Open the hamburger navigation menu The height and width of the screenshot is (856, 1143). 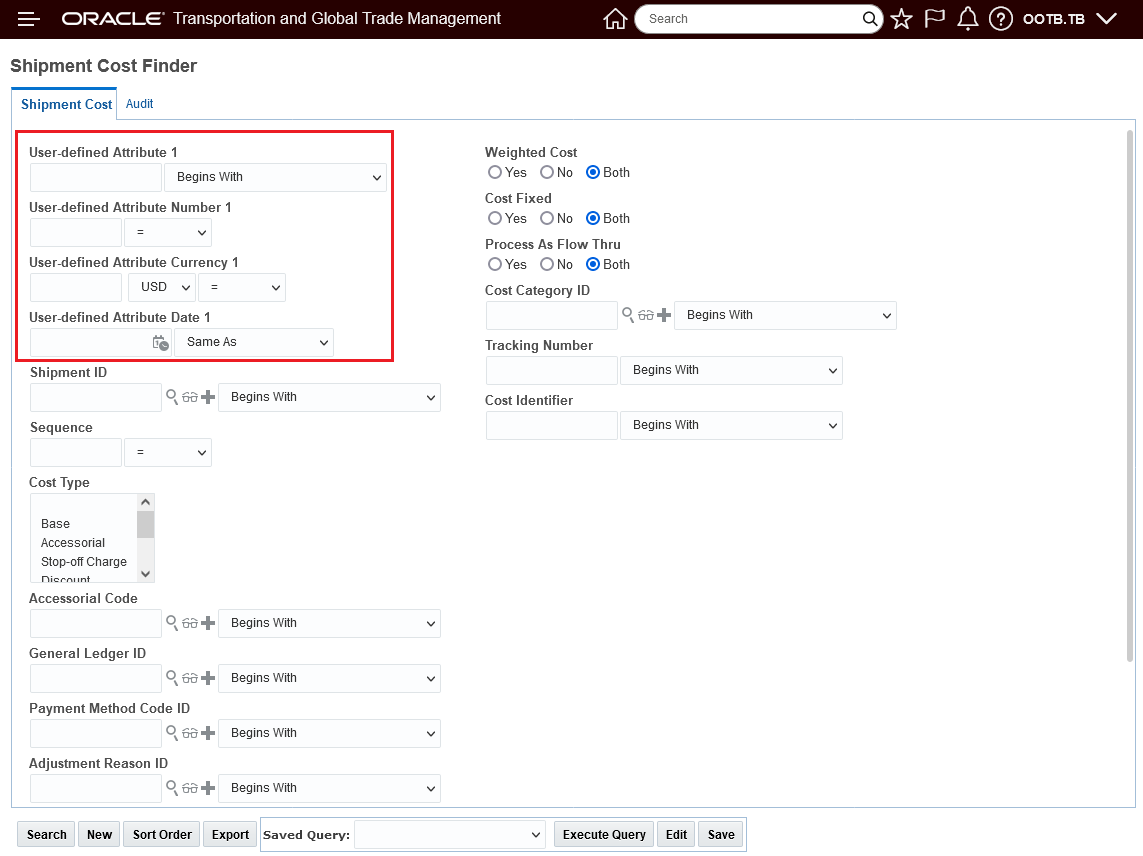[29, 19]
